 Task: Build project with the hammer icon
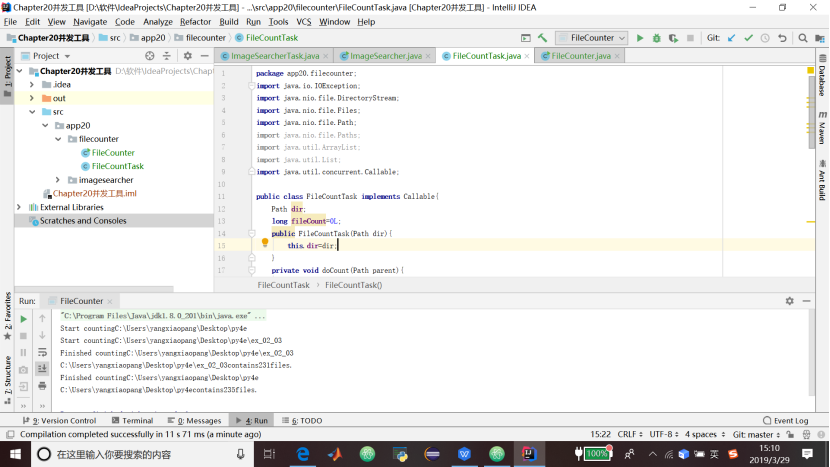click(542, 38)
